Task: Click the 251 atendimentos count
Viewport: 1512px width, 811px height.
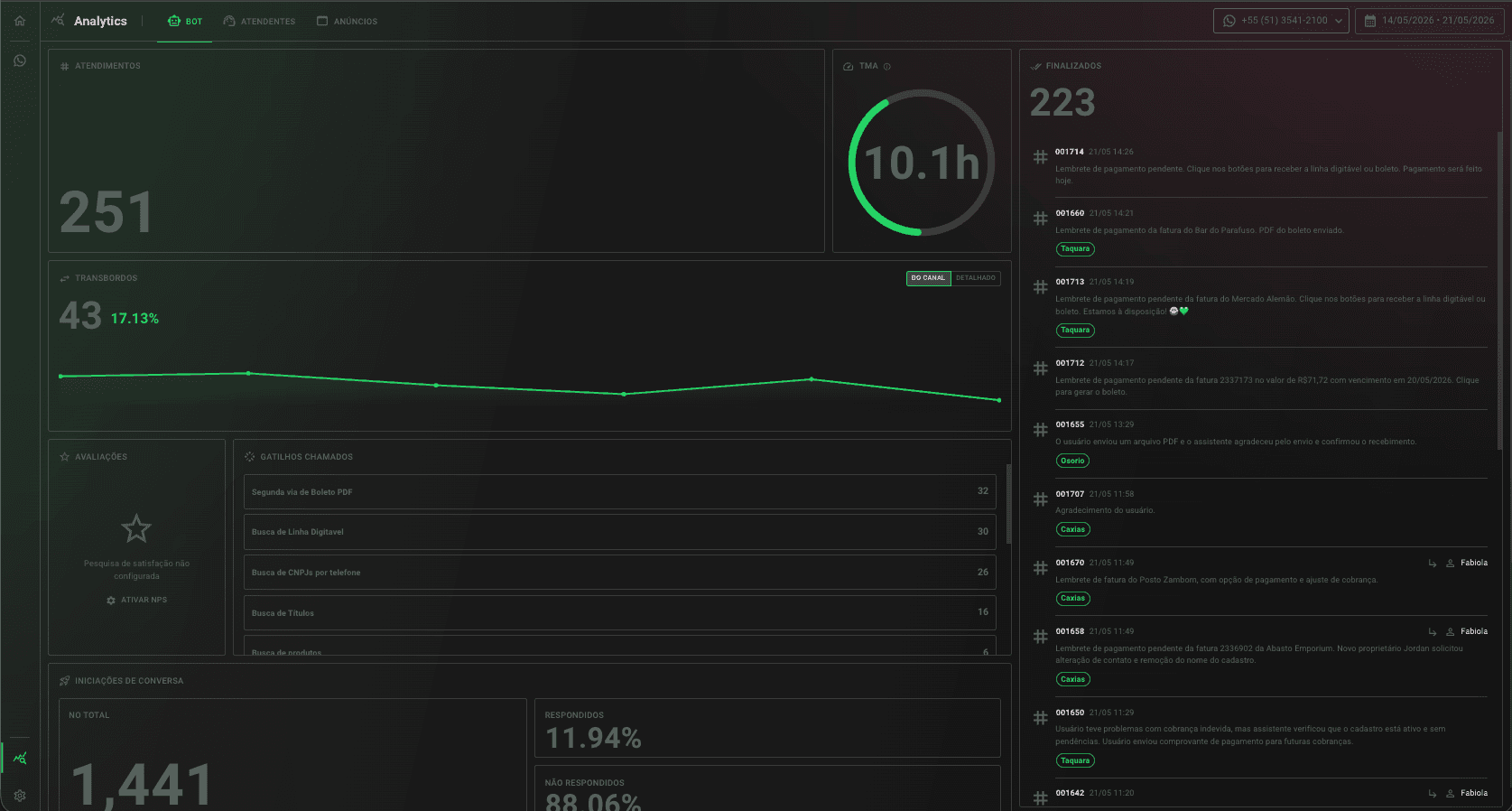Action: tap(106, 213)
